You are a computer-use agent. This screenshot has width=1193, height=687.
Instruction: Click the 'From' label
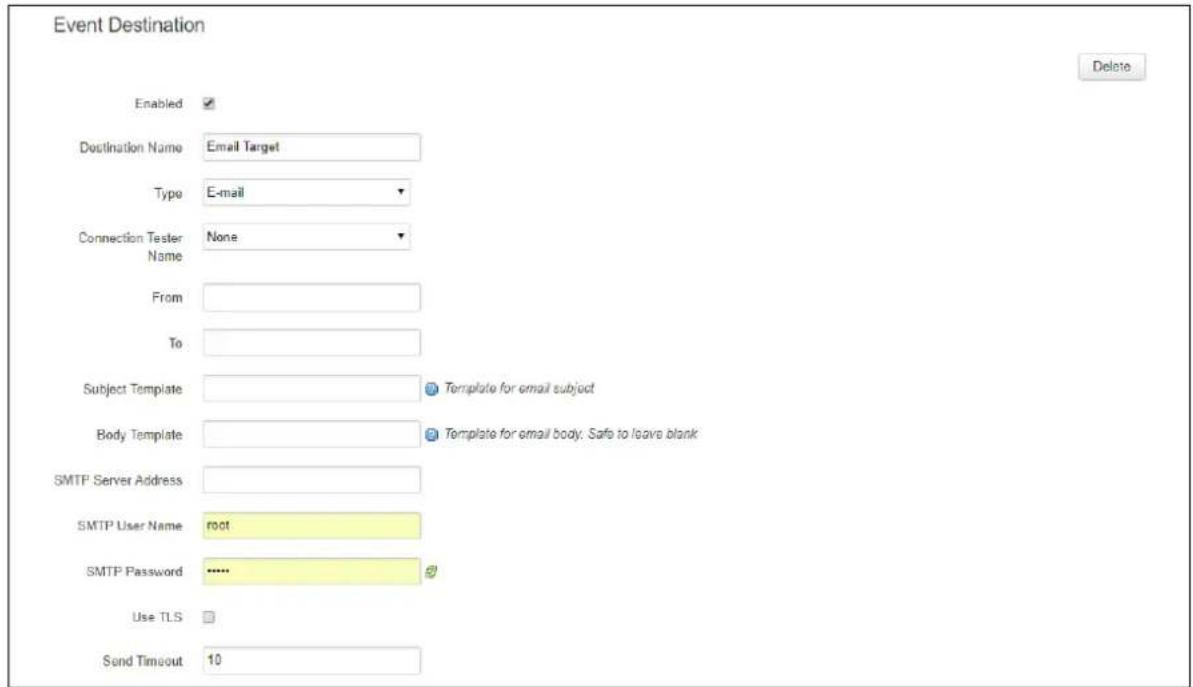[x=167, y=297]
